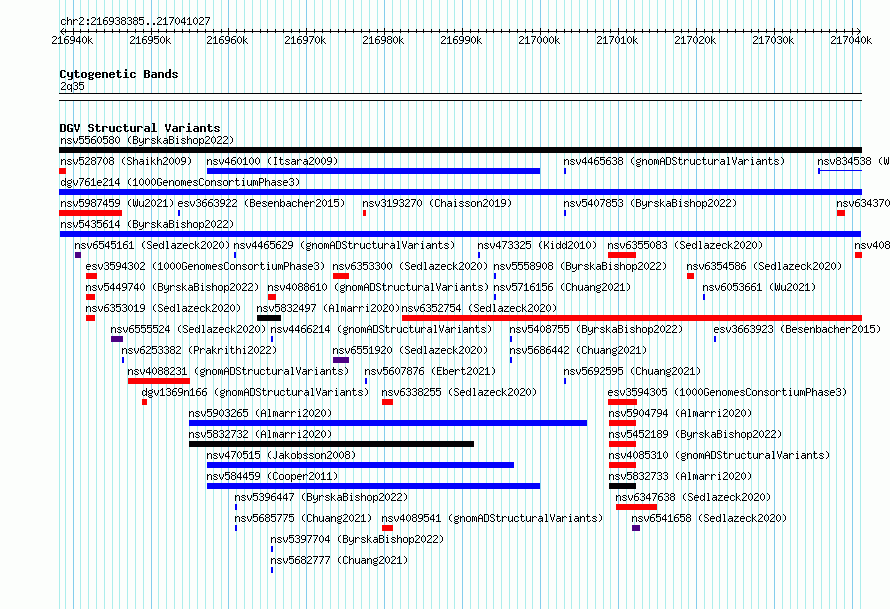Select the purple nsv6551920 variant bar
The image size is (890, 609).
341,360
